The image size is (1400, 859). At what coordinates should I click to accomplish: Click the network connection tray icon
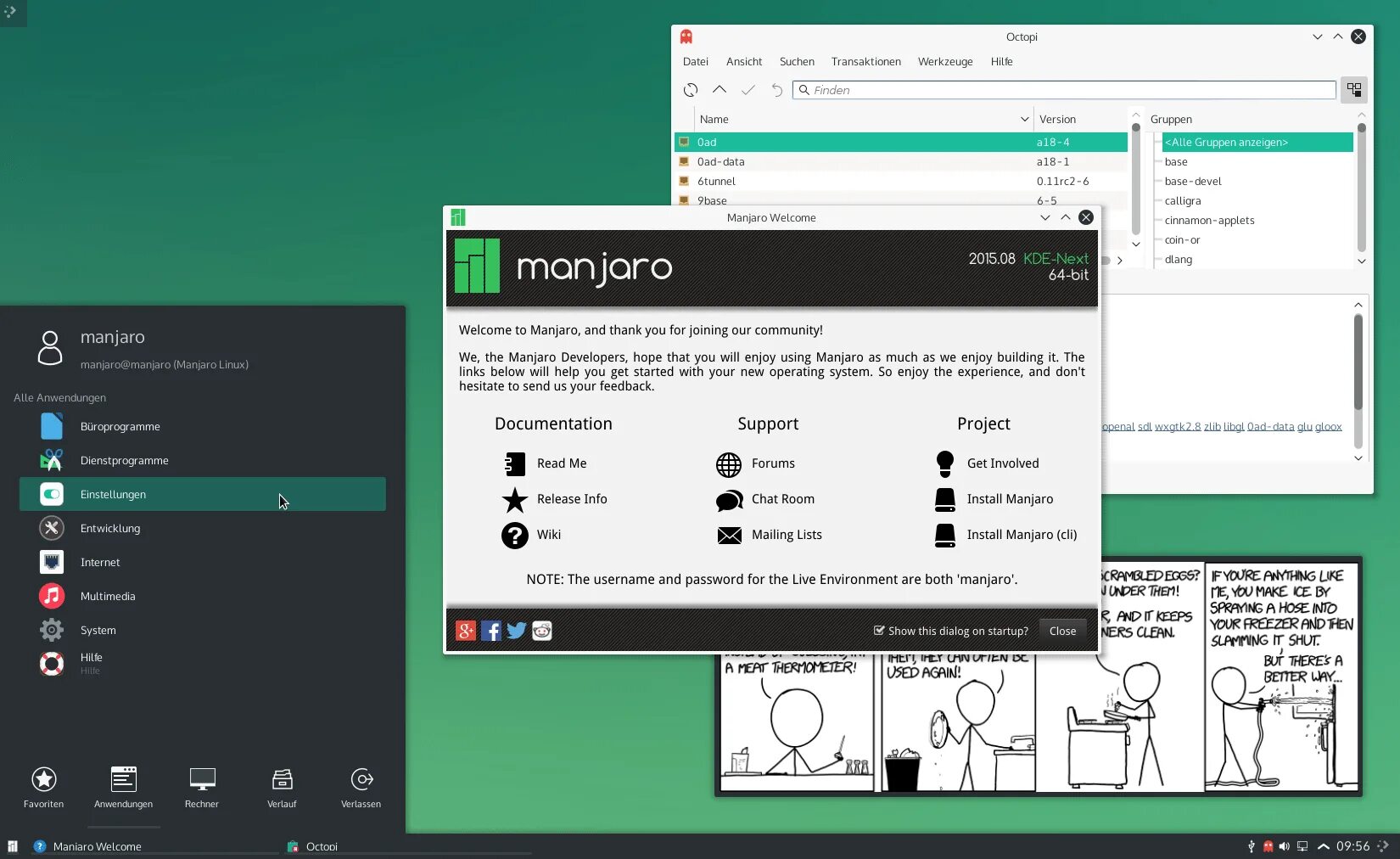1302,846
